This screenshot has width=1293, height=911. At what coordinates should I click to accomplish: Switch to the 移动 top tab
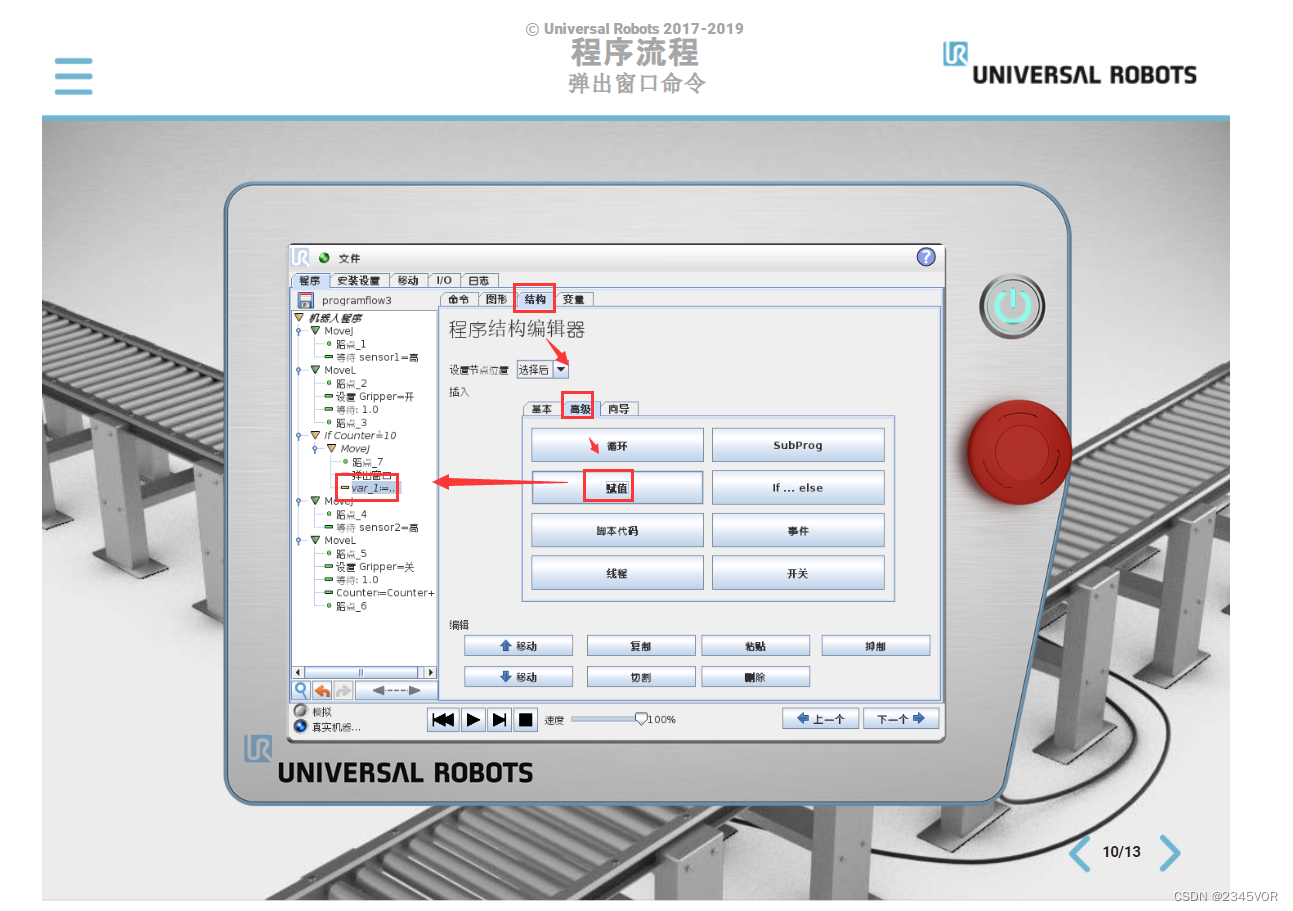point(408,281)
